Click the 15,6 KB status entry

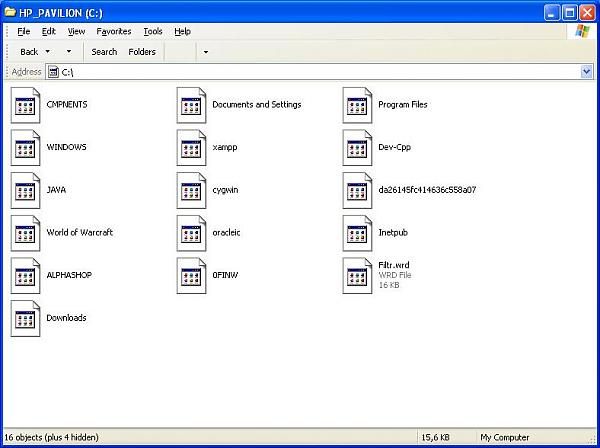tap(435, 437)
